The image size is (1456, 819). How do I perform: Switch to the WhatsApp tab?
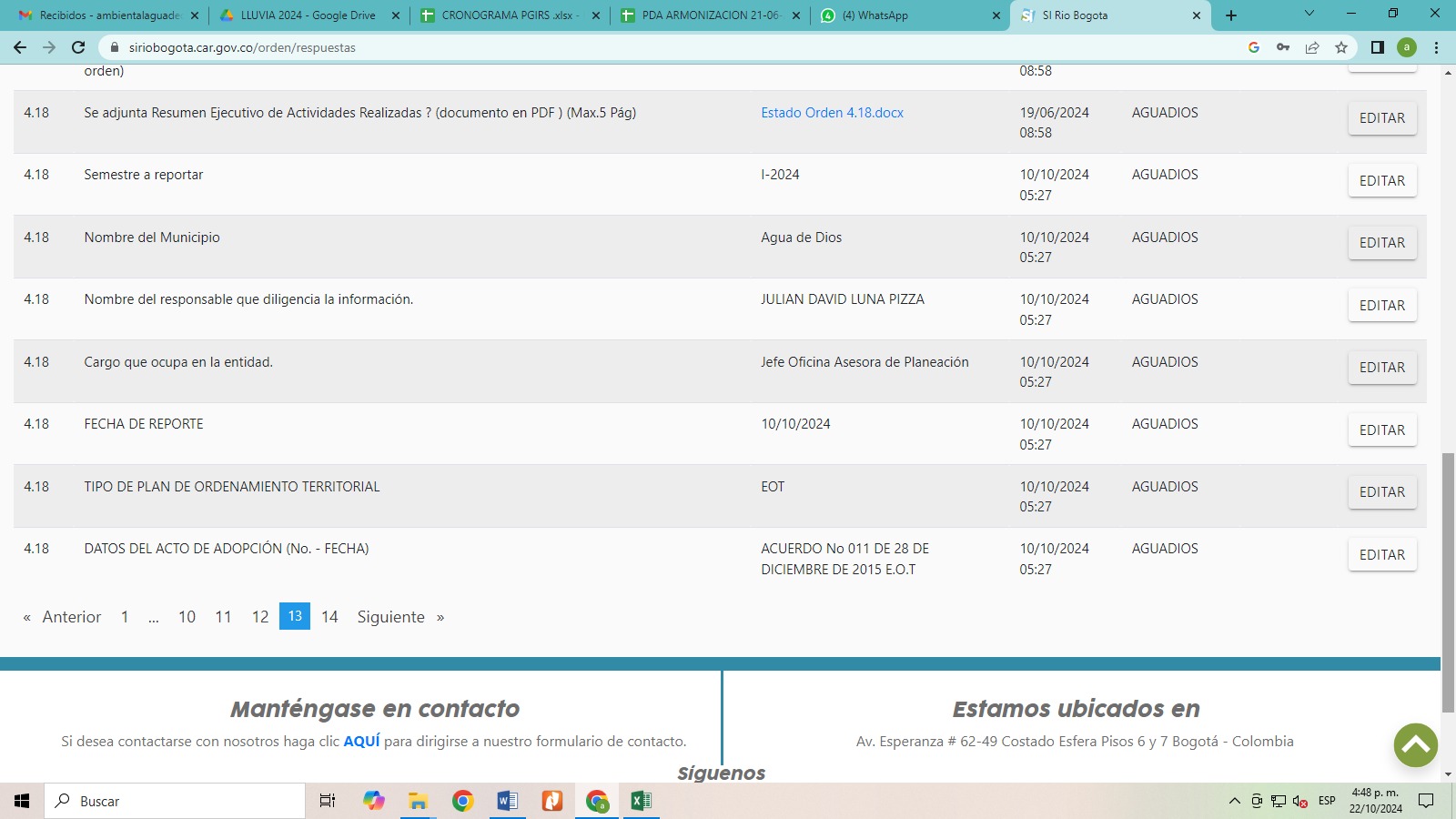point(909,15)
